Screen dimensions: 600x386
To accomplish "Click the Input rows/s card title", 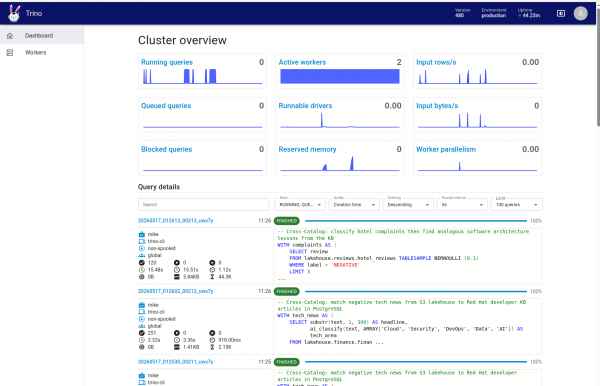I will 436,62.
